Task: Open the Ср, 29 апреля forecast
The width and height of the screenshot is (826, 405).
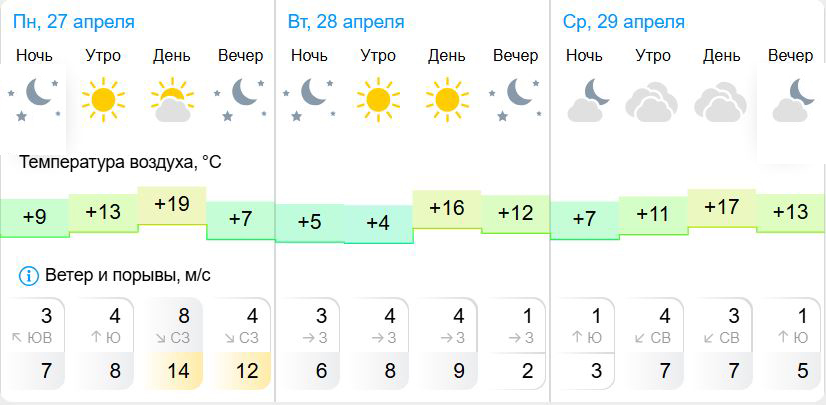Action: 625,22
